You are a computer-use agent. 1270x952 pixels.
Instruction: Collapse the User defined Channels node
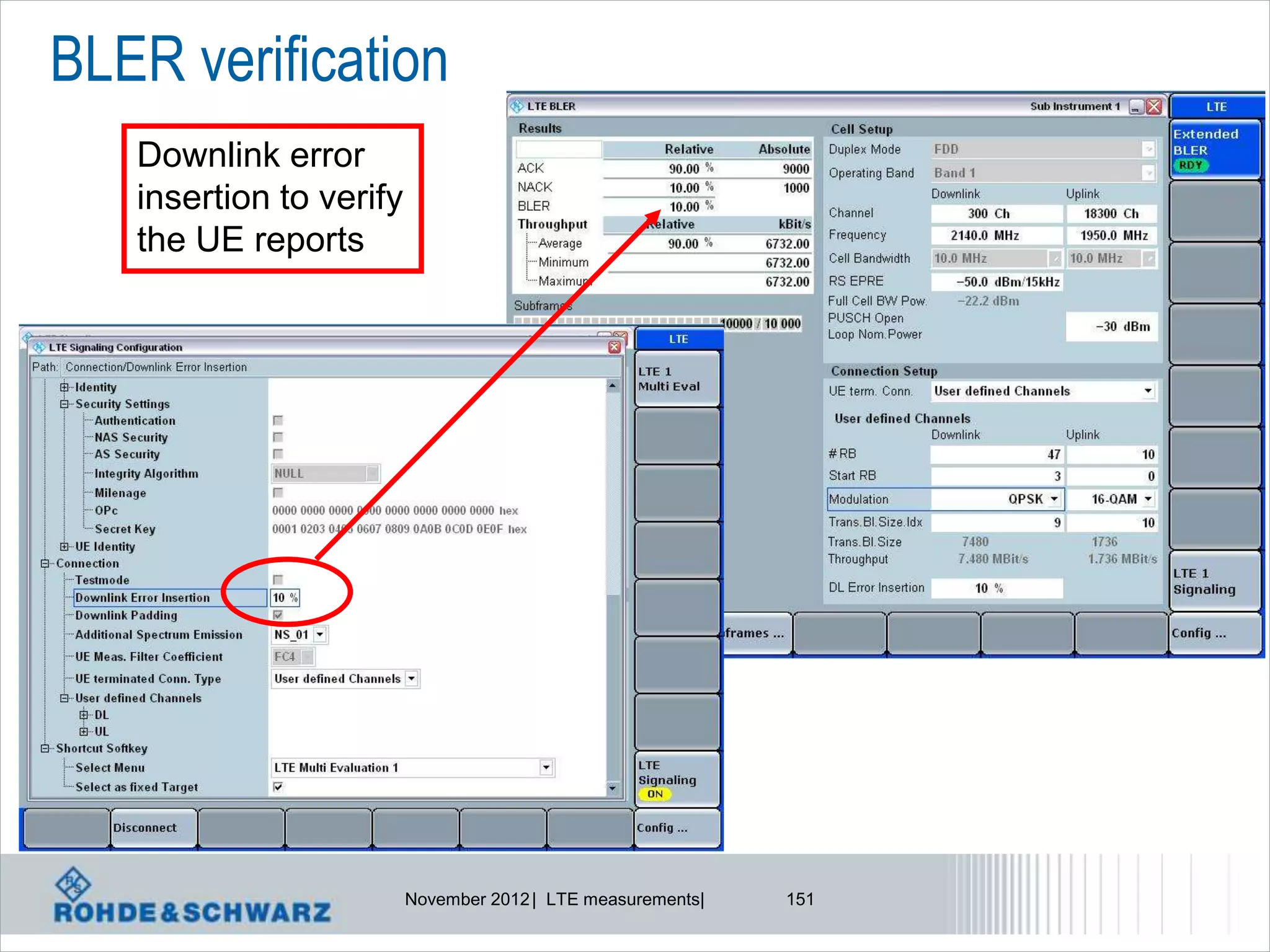click(x=64, y=698)
